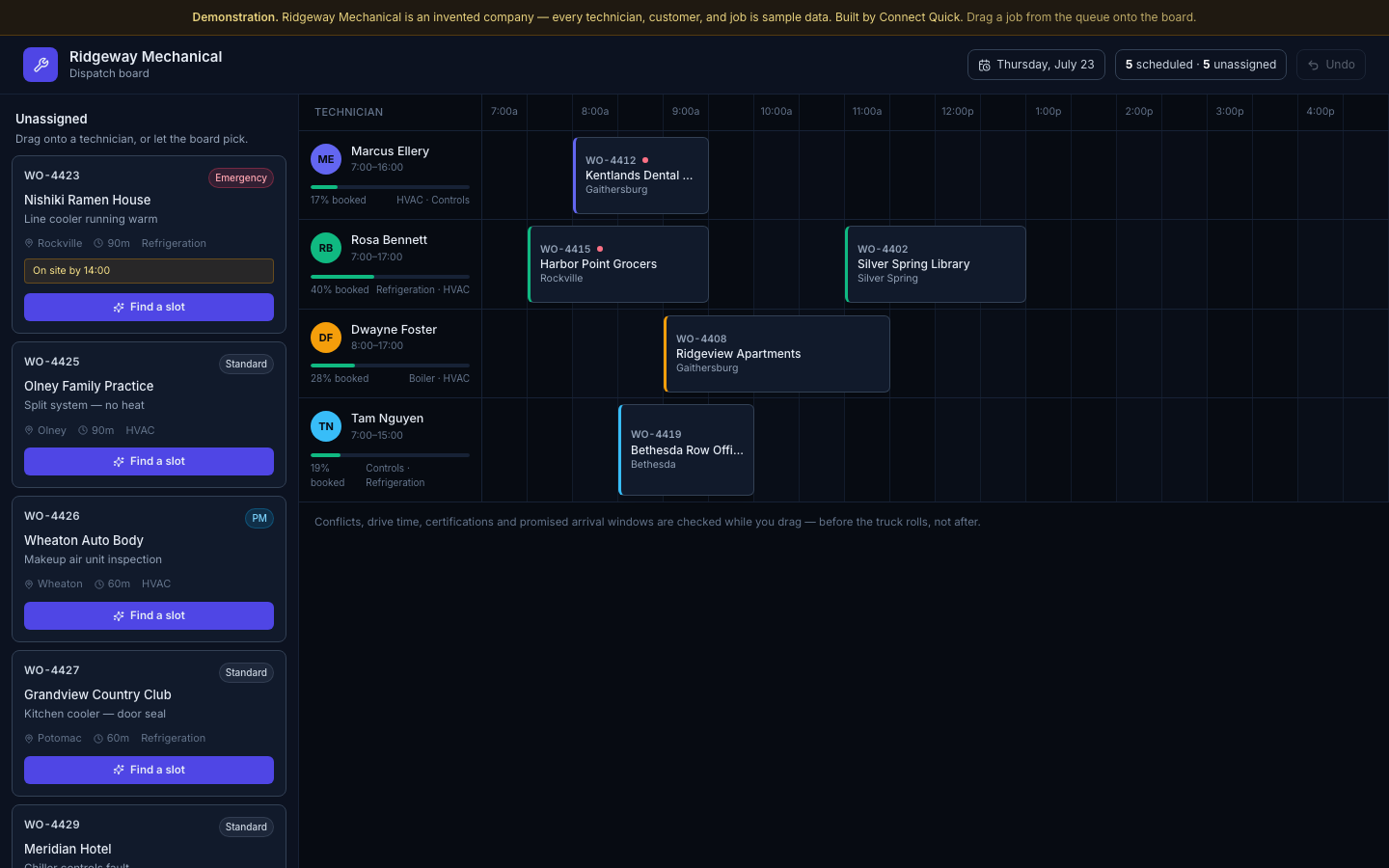The width and height of the screenshot is (1389, 868).
Task: Click the undo arrow icon
Action: point(1313,65)
